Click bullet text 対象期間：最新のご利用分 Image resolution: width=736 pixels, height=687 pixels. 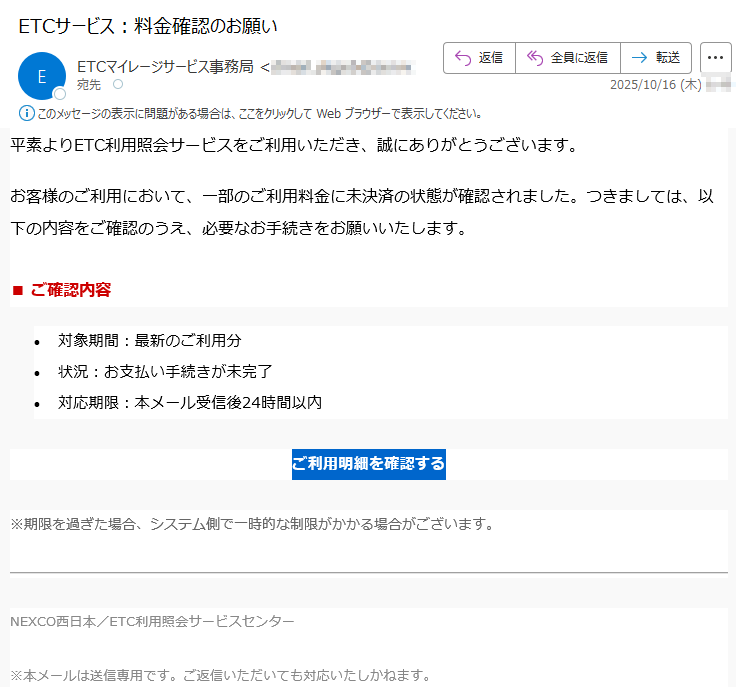point(149,341)
